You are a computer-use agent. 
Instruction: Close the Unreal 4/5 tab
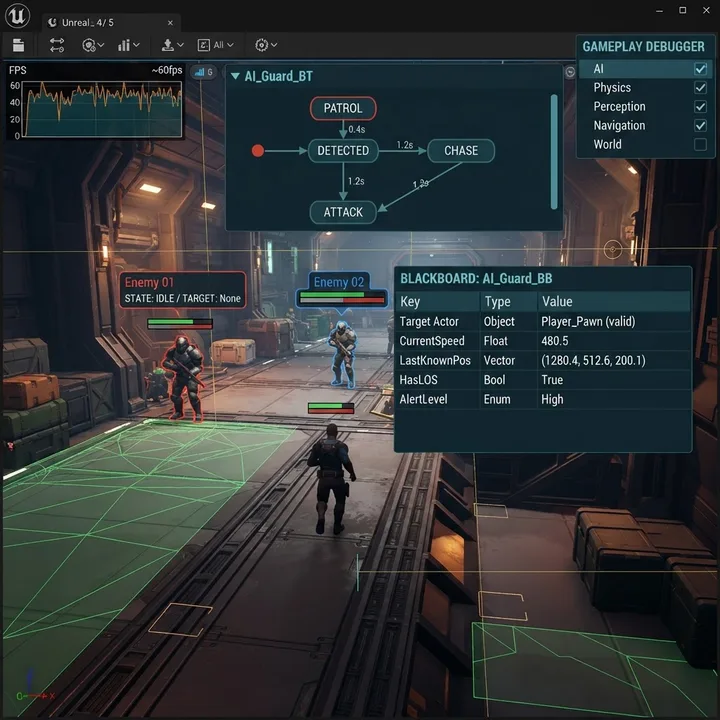[170, 22]
